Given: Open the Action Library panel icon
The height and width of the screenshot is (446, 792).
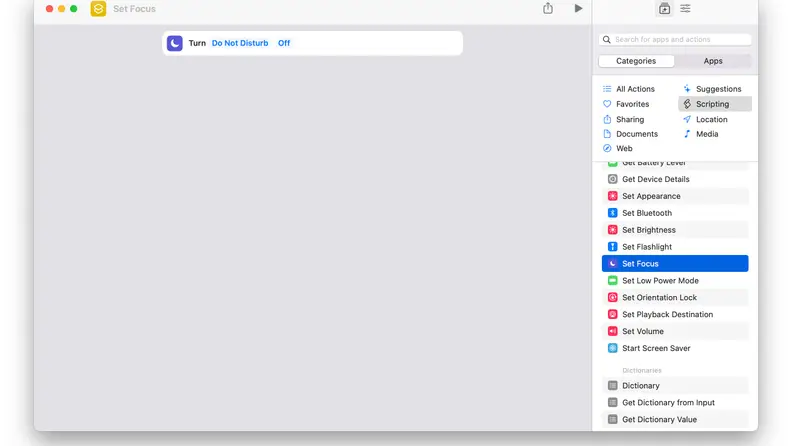Looking at the screenshot, I should pyautogui.click(x=664, y=8).
